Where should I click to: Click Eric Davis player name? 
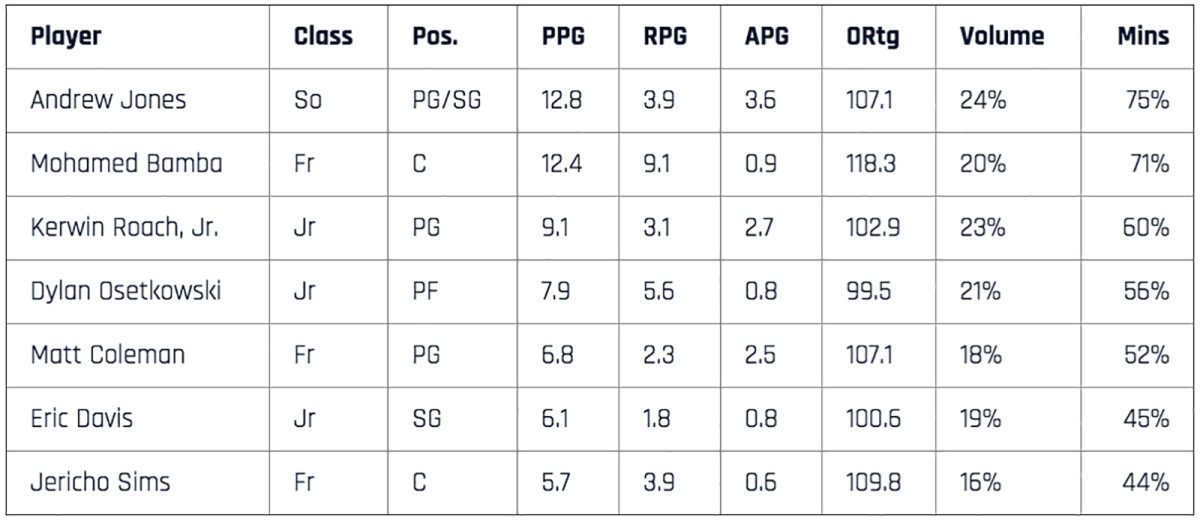[x=81, y=418]
